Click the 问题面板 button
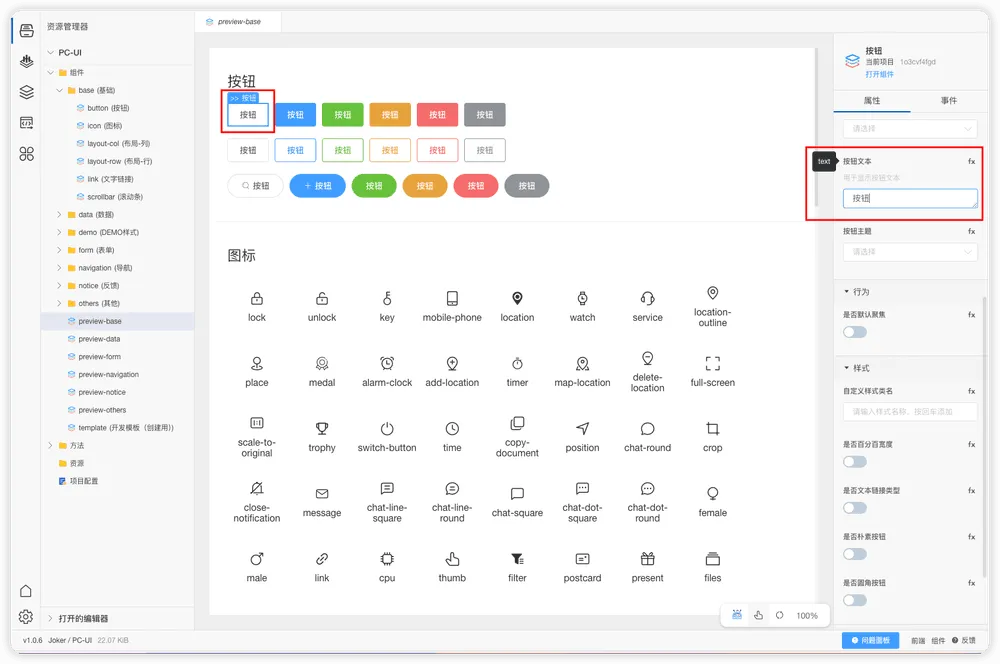Screen dimensions: 1000x664 tap(869, 639)
